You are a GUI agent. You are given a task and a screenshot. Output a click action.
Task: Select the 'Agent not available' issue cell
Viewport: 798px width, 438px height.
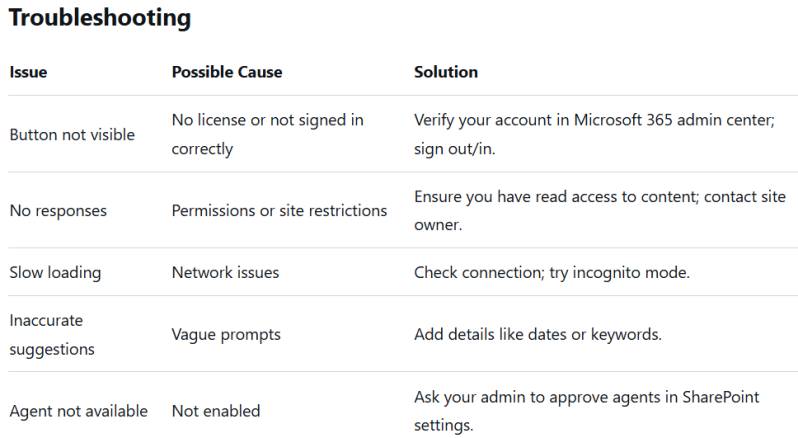78,411
